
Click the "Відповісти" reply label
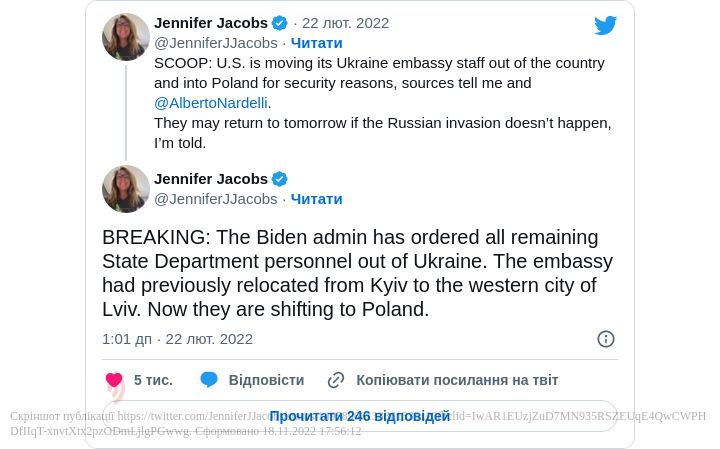266,380
